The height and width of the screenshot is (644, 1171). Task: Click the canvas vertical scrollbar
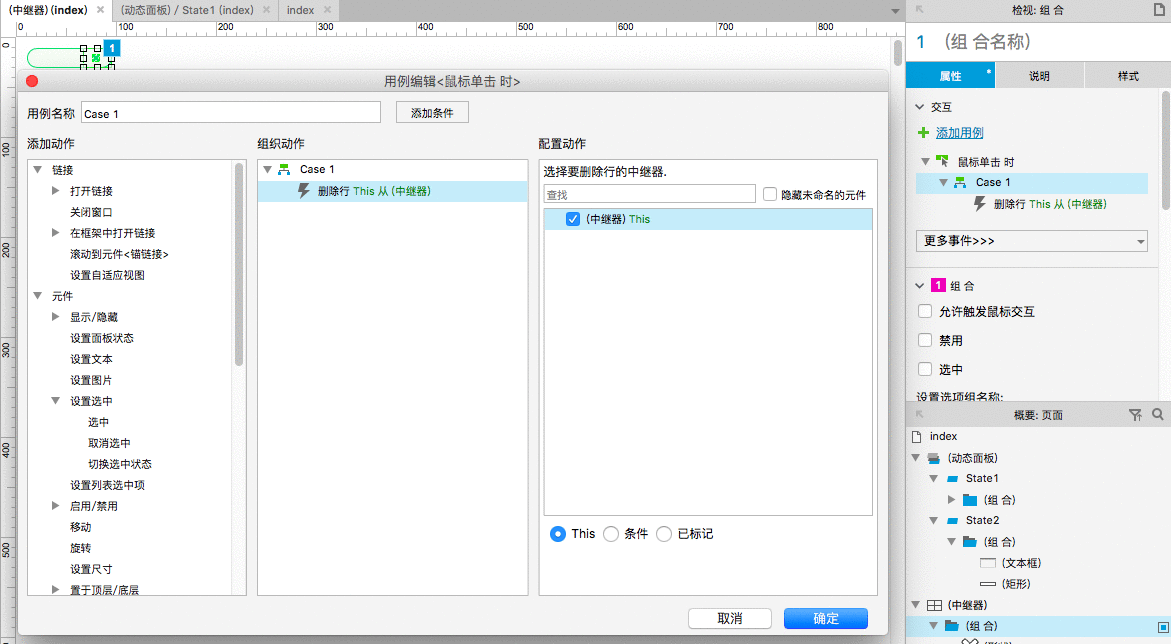tap(898, 54)
